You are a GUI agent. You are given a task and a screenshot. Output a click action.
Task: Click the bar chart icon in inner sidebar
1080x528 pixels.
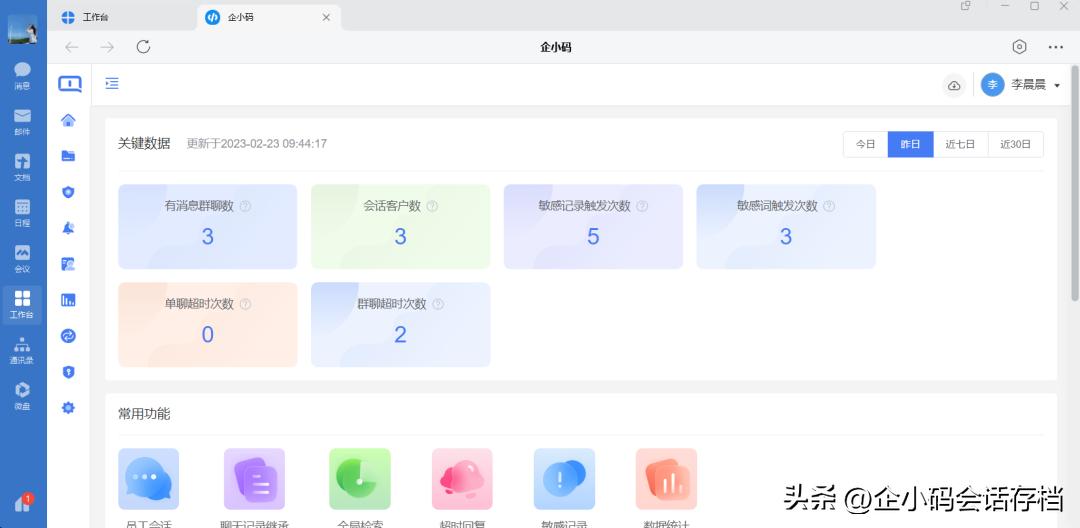[x=68, y=300]
